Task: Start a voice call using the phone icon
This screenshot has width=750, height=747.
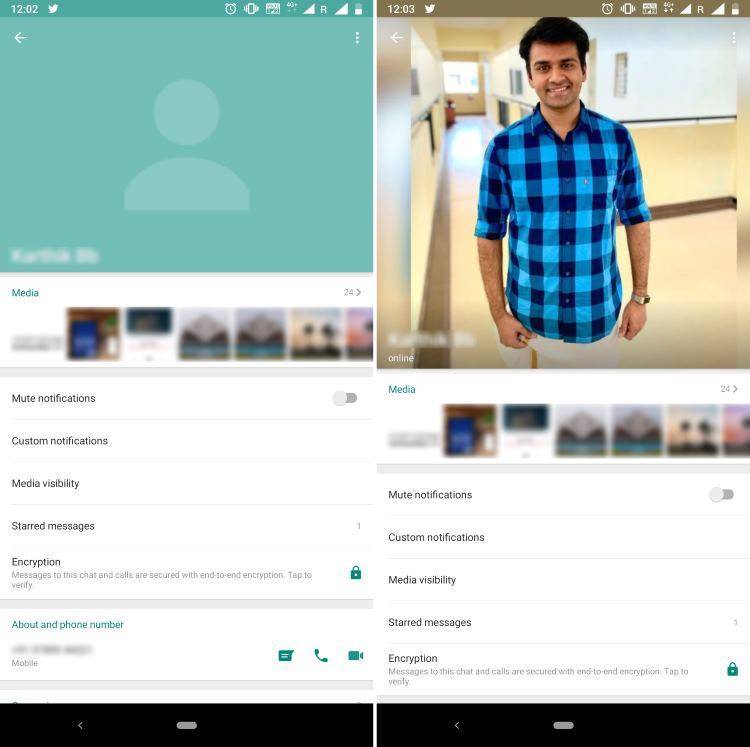Action: [321, 656]
